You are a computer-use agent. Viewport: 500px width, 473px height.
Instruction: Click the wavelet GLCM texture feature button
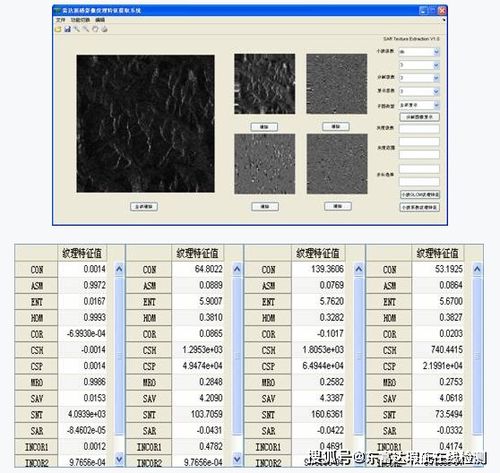[420, 194]
